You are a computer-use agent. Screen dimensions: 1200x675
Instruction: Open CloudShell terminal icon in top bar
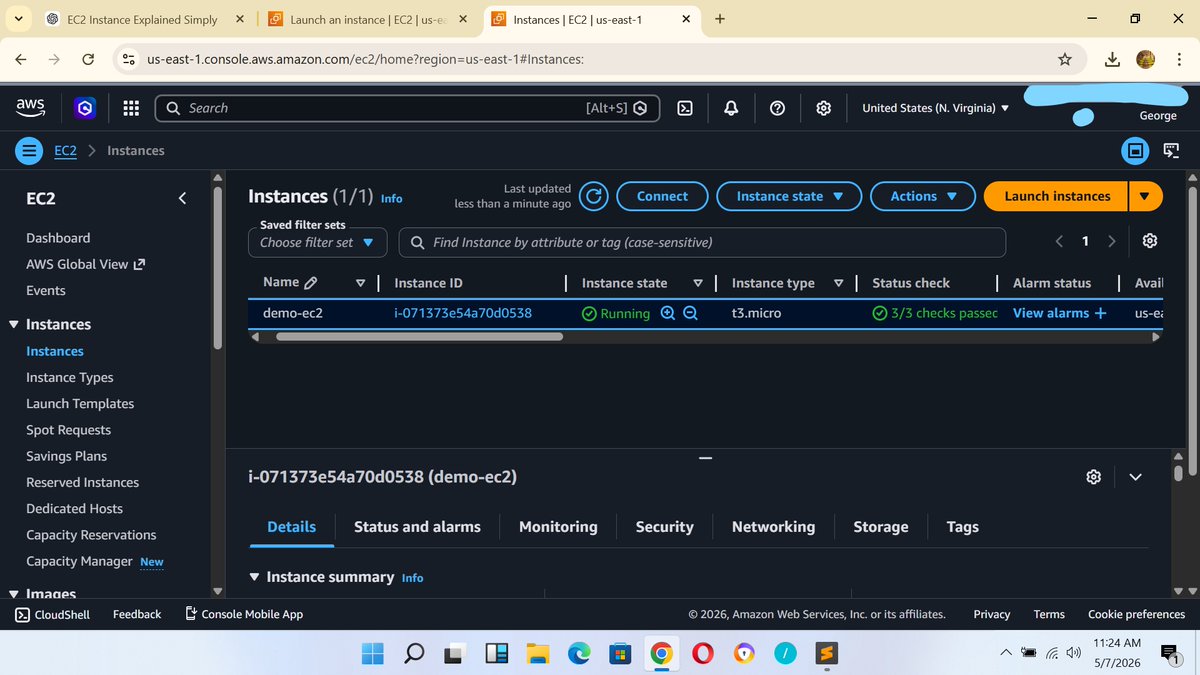click(685, 108)
